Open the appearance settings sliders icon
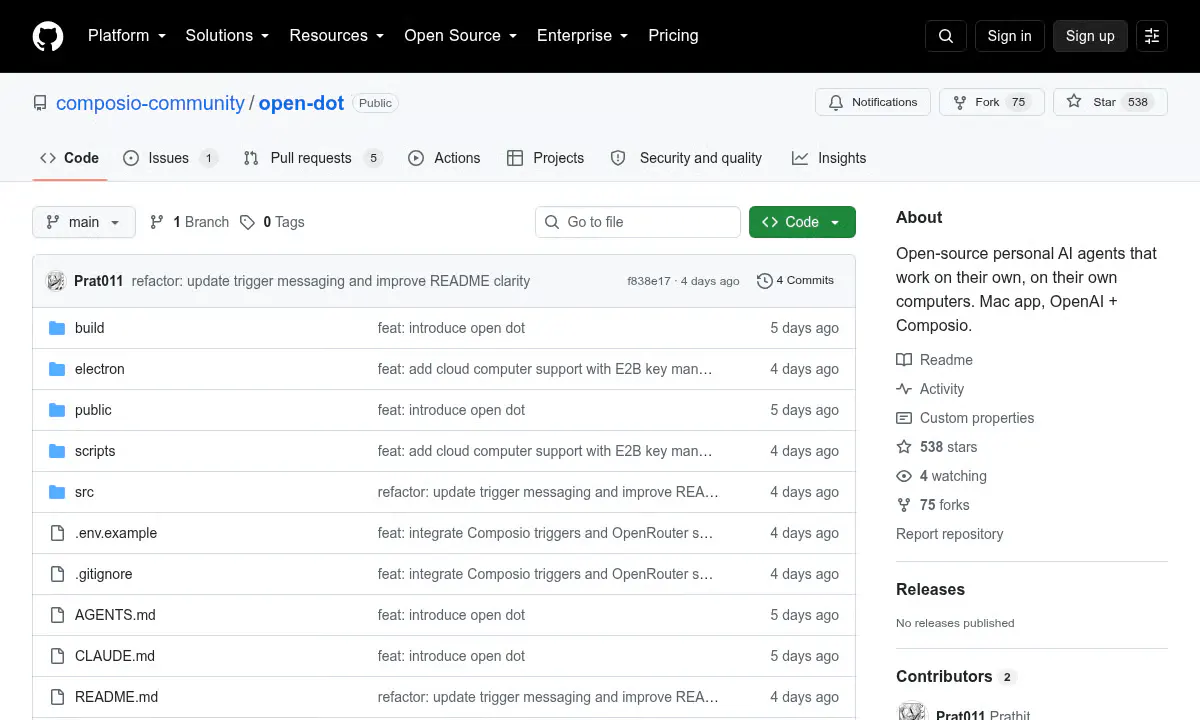Screen dimensions: 1200x720 [x=1152, y=36]
